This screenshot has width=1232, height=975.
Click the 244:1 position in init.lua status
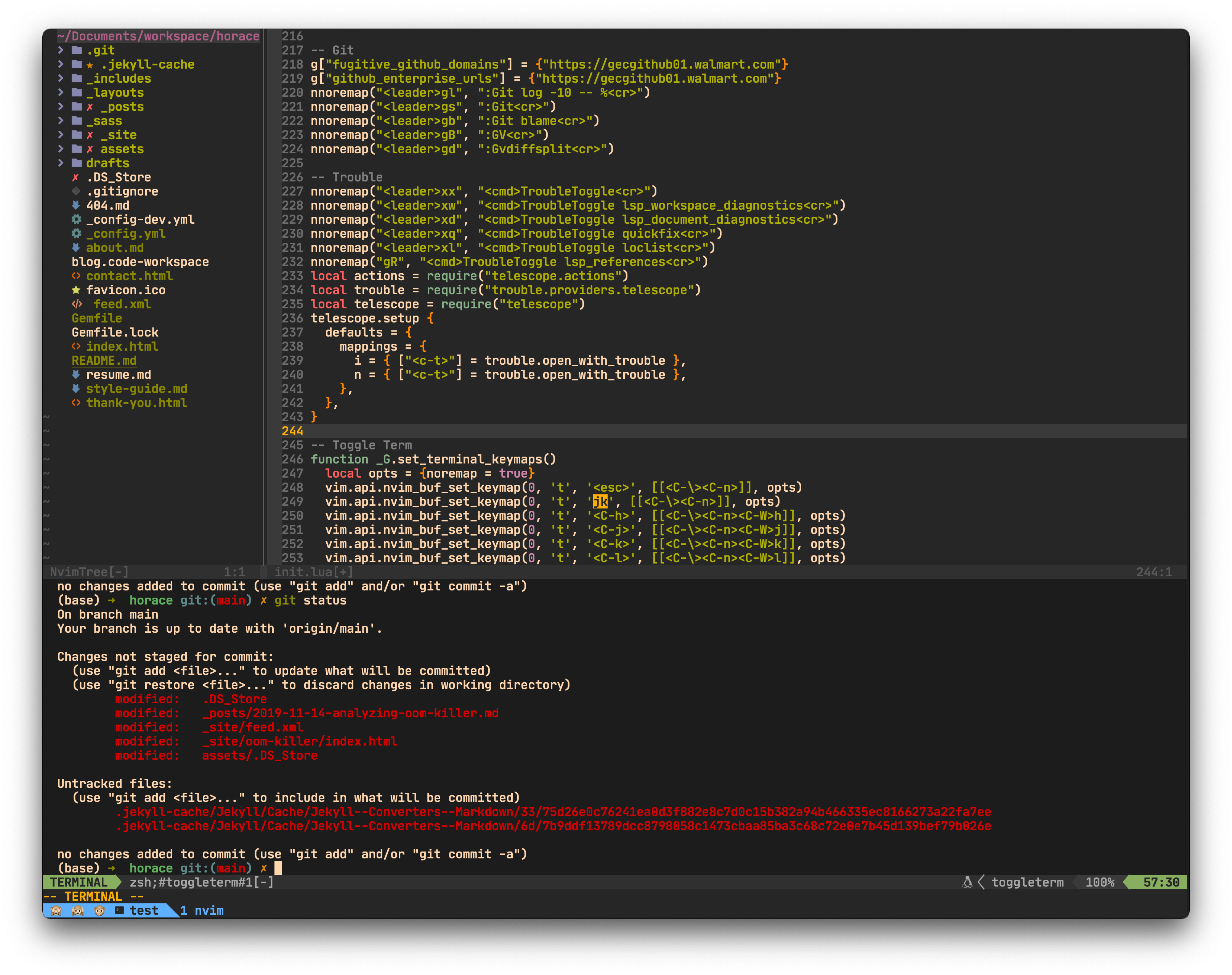point(1154,571)
